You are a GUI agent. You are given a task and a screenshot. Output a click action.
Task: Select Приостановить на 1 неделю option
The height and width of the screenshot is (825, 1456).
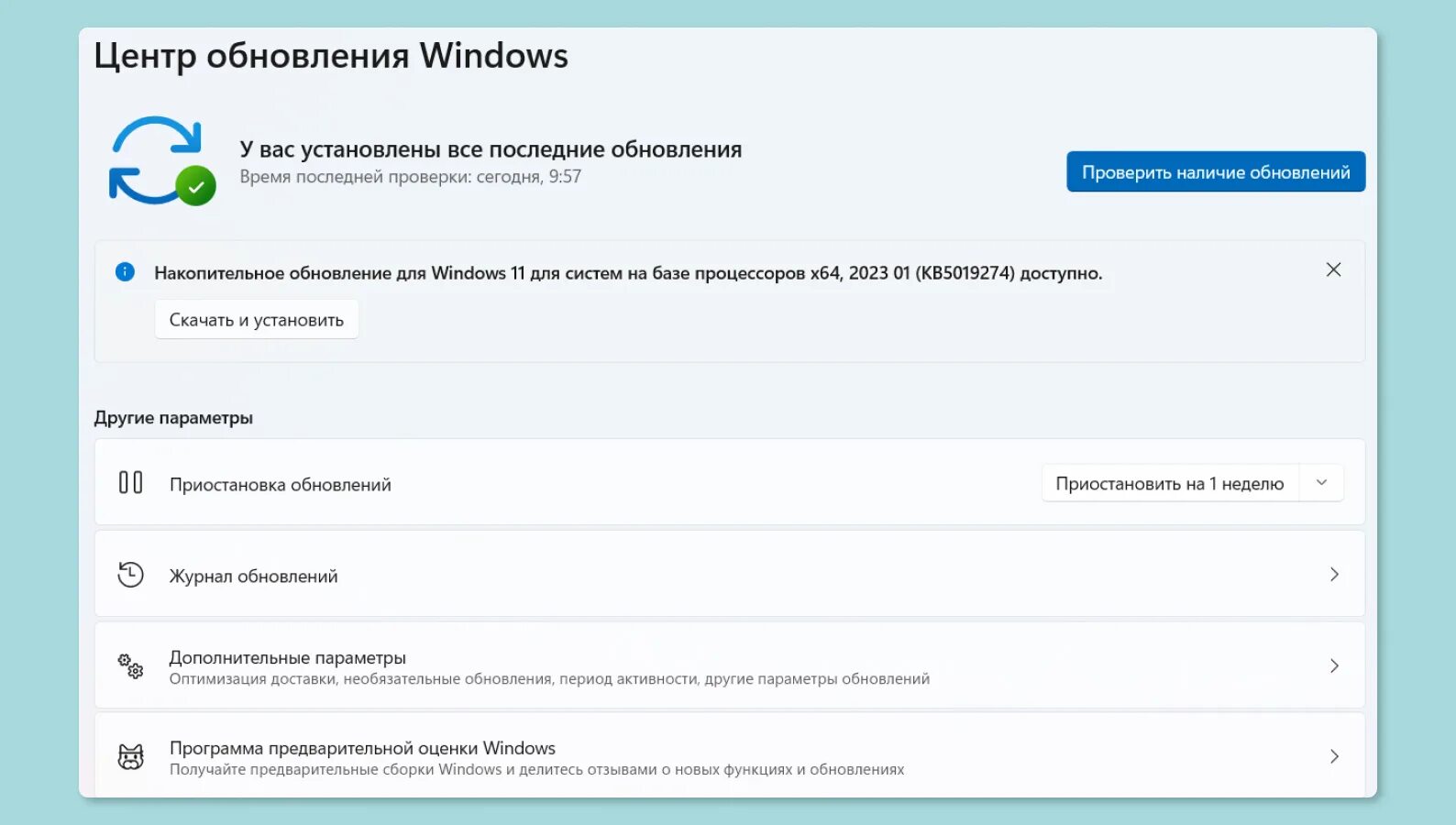click(x=1170, y=484)
